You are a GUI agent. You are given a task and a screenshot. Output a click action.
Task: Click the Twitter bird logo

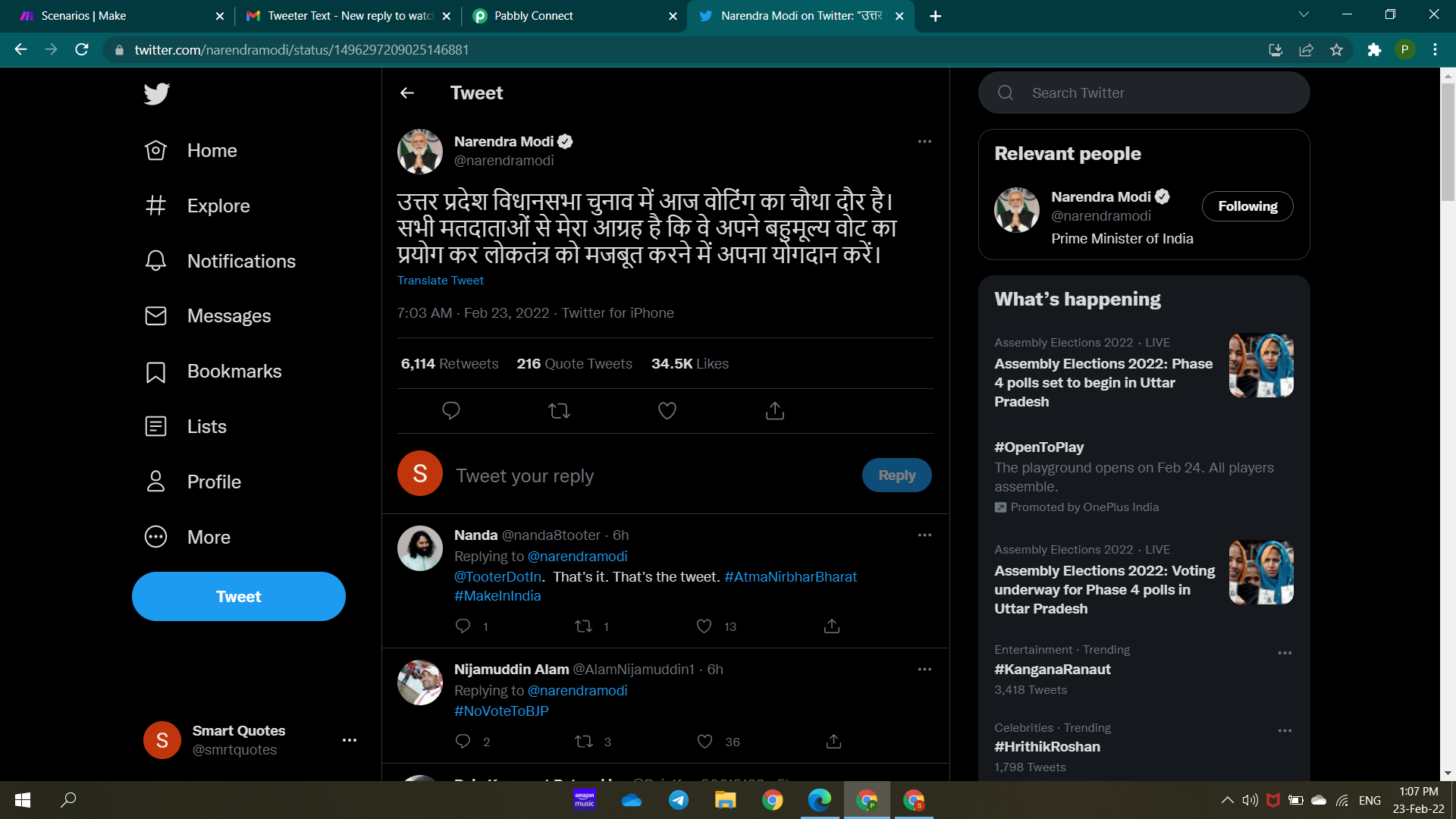tap(156, 93)
